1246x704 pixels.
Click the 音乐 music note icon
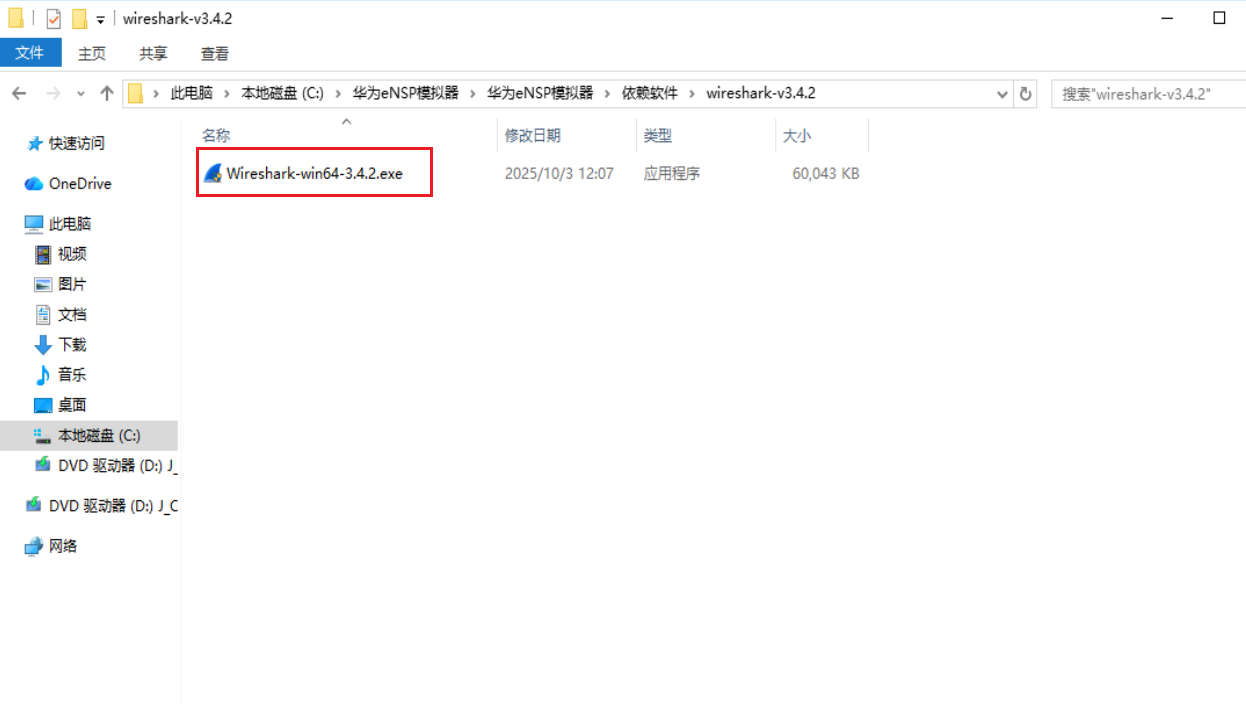coord(43,375)
